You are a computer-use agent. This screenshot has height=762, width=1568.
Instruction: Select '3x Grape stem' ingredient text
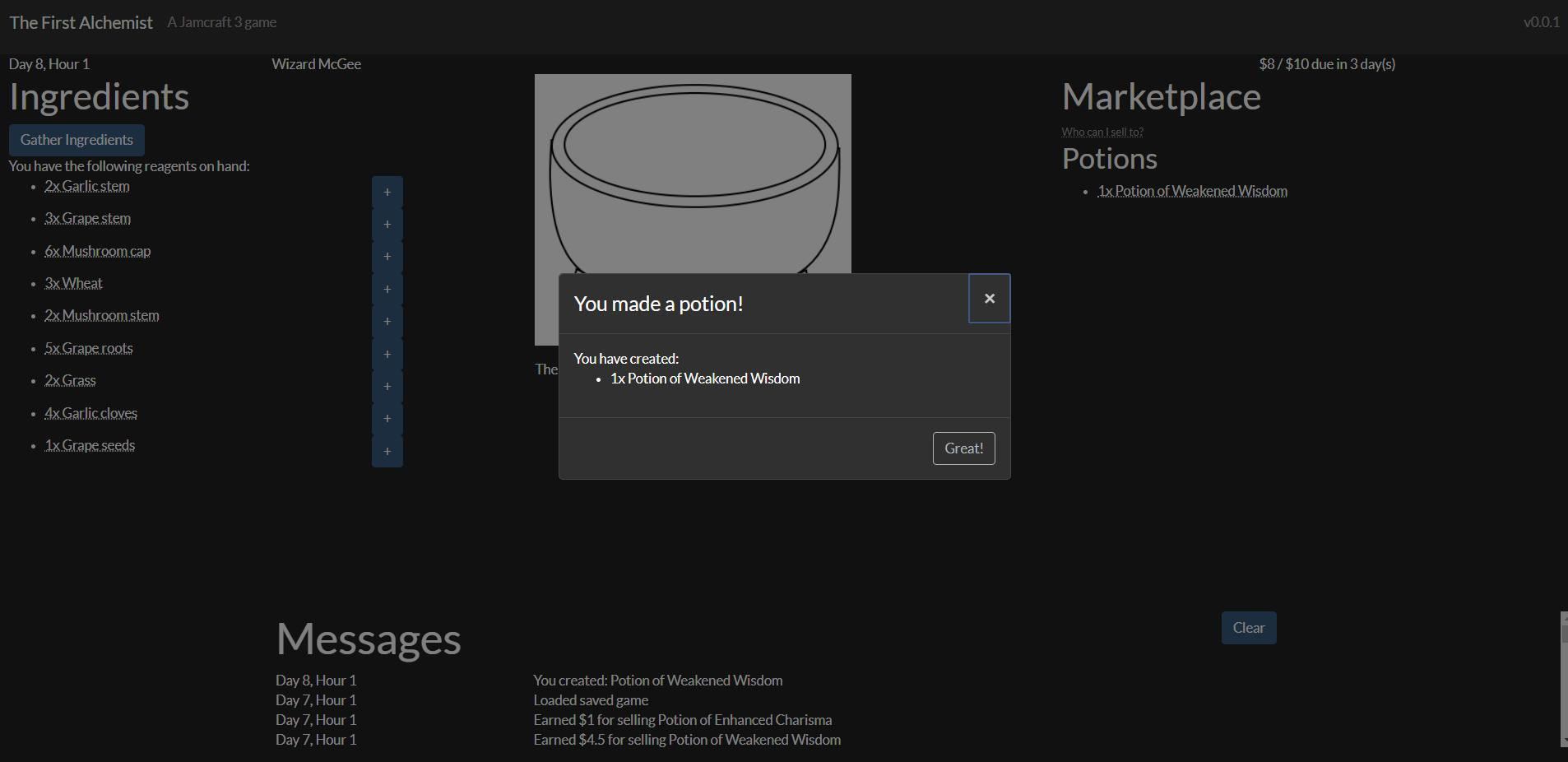coord(87,218)
